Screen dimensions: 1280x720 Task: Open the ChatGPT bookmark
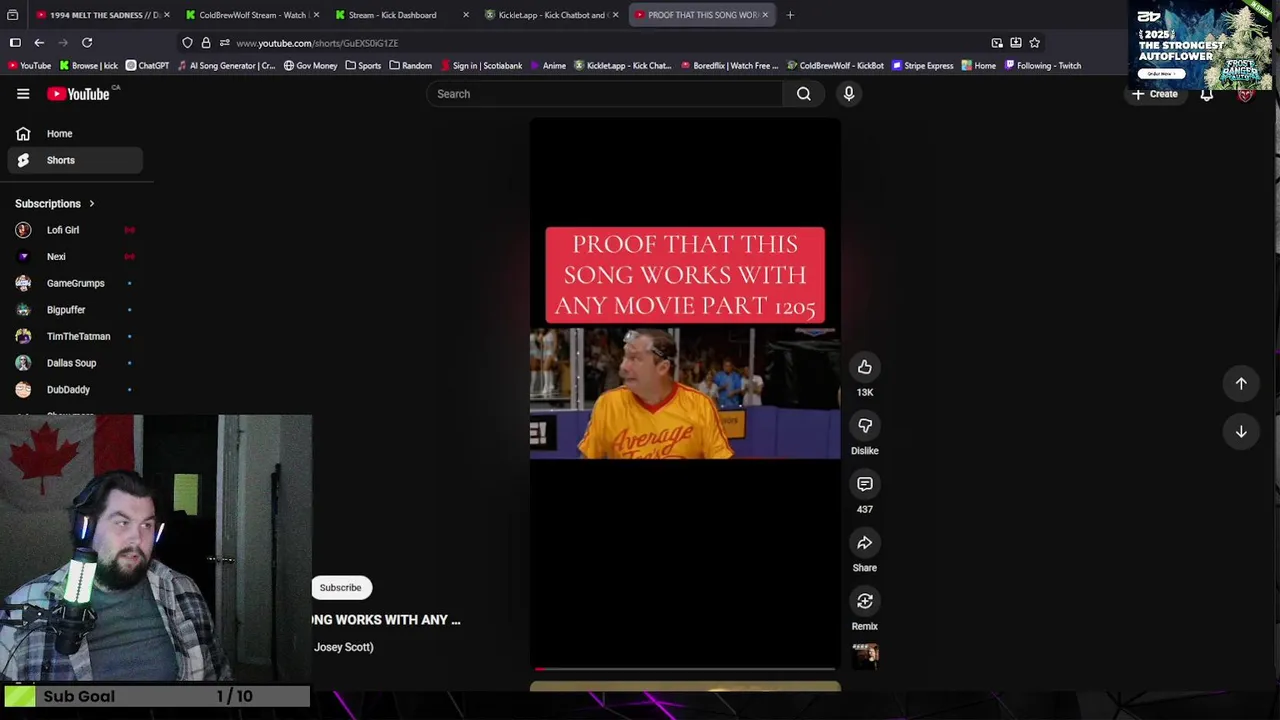tap(148, 66)
